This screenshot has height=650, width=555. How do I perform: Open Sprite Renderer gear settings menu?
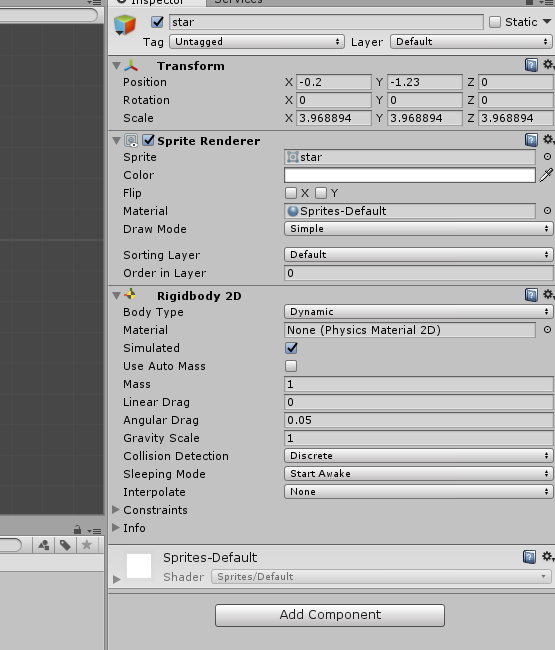tap(548, 140)
